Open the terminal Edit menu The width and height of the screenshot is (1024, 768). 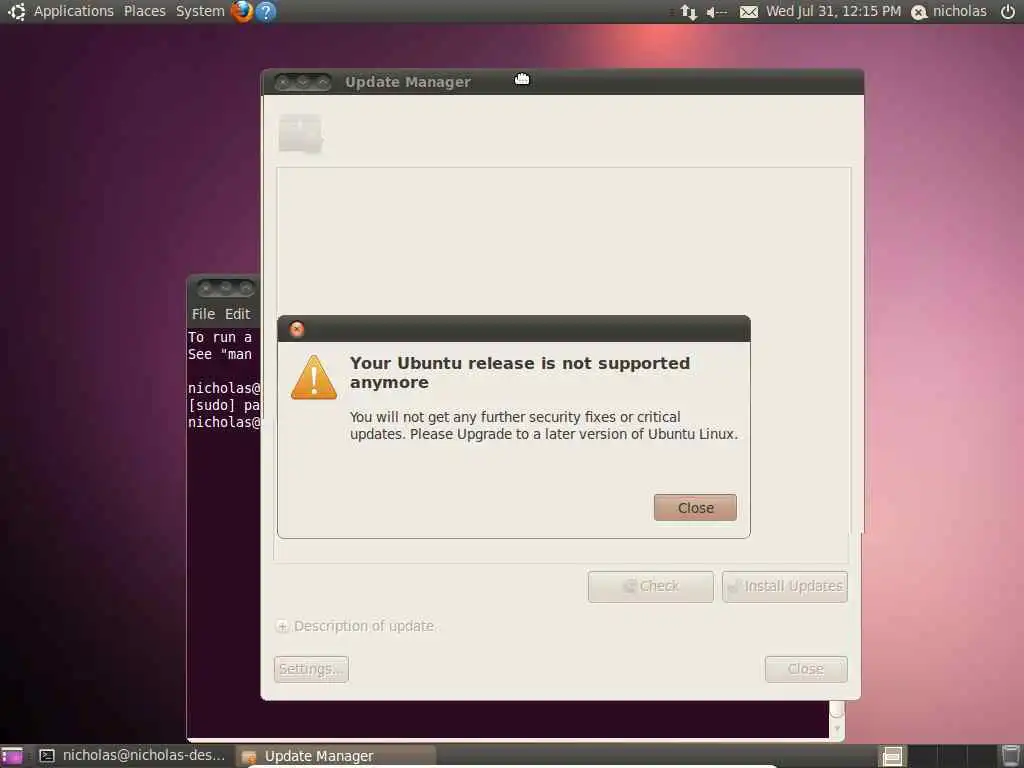238,314
